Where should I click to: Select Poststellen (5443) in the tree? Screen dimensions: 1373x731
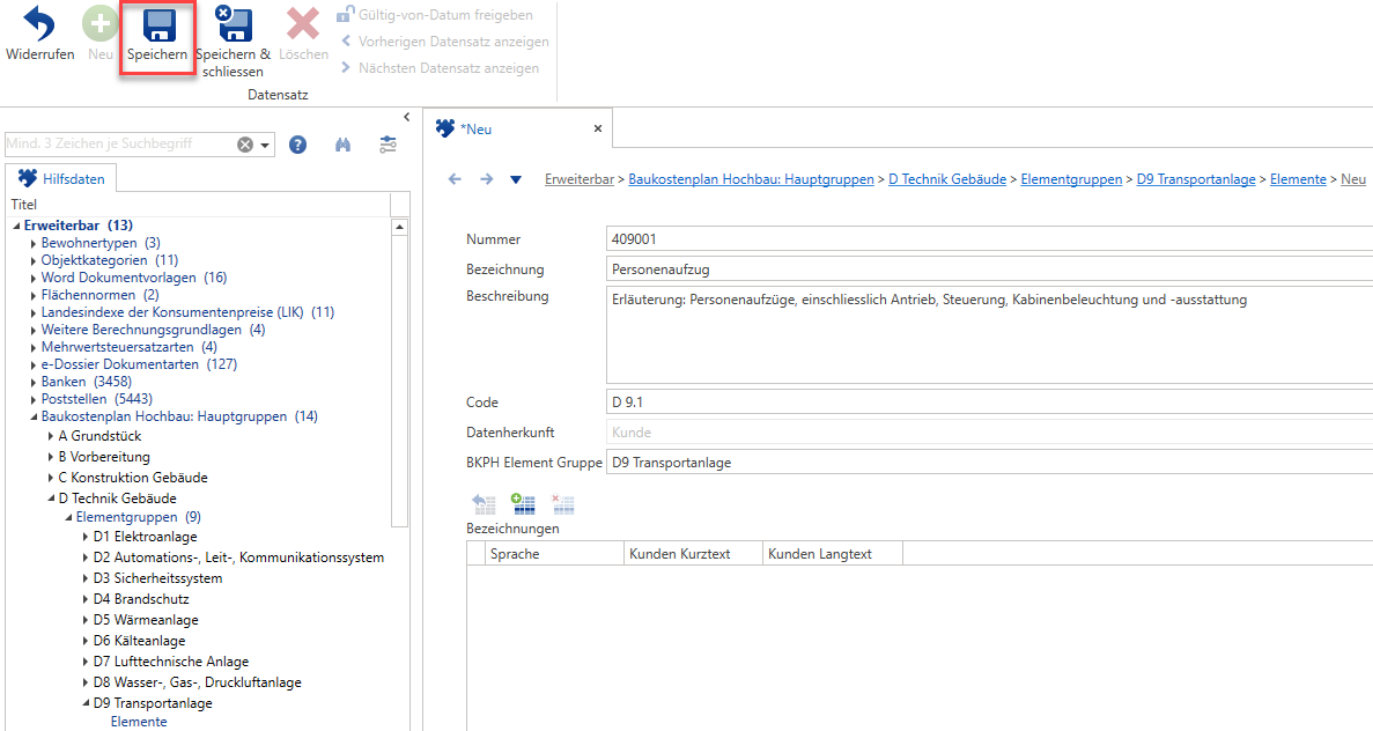tap(97, 399)
